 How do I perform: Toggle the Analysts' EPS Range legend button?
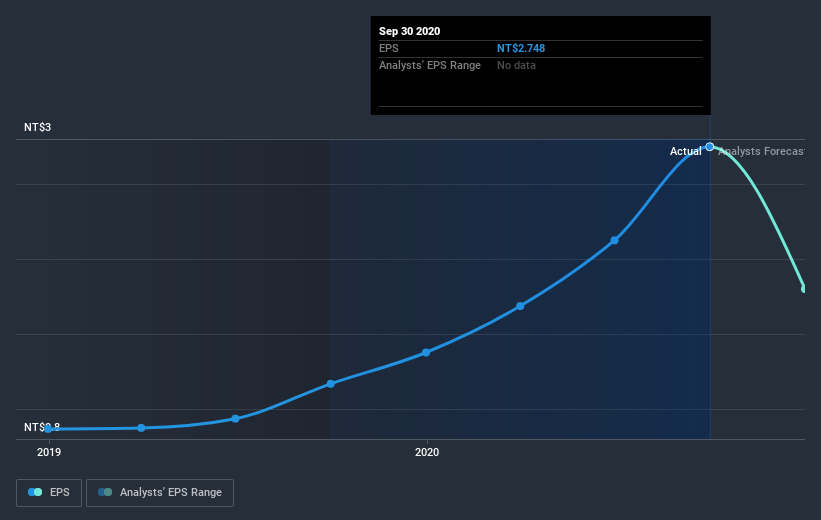click(x=160, y=492)
